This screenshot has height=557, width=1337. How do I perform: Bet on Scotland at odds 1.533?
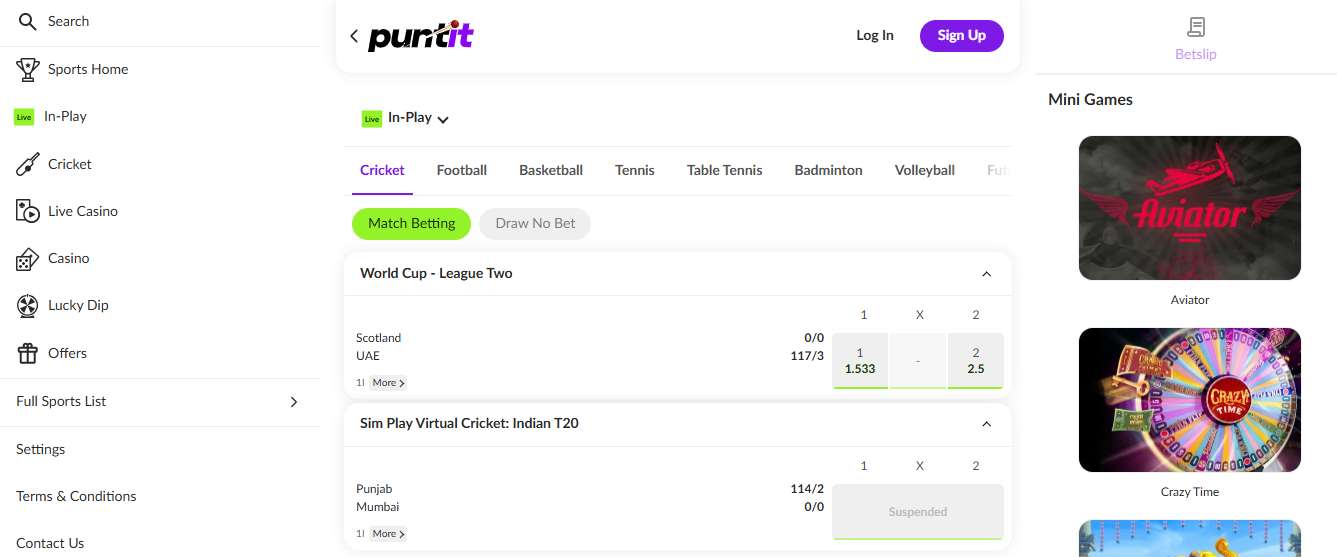tap(860, 360)
